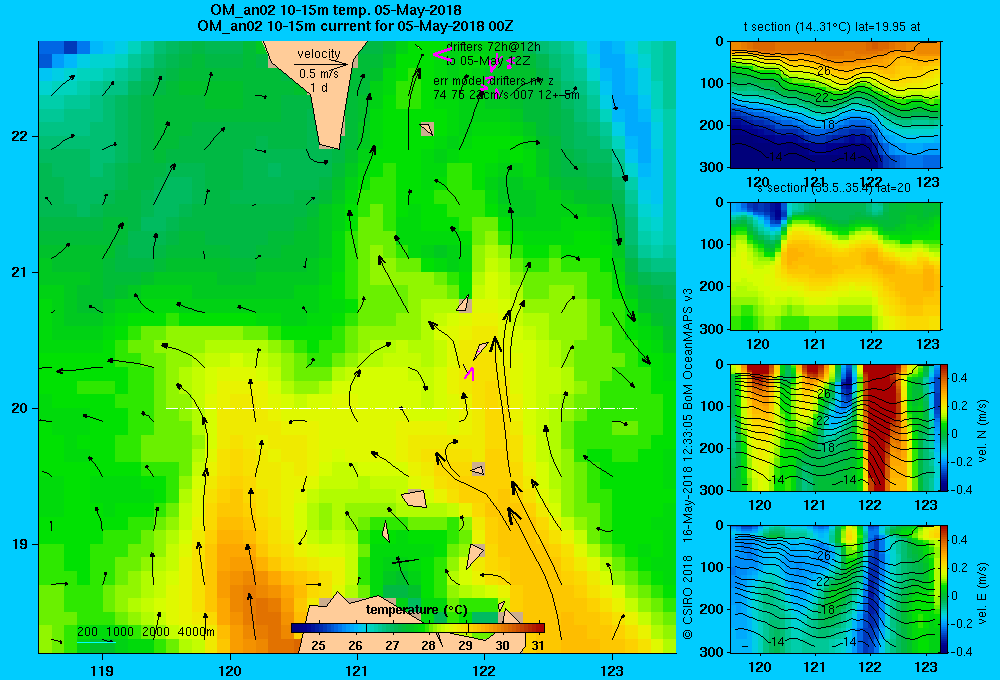This screenshot has height=680, width=1000.
Task: Click the '122' longitude tick under vel. E panel
Action: pos(870,667)
